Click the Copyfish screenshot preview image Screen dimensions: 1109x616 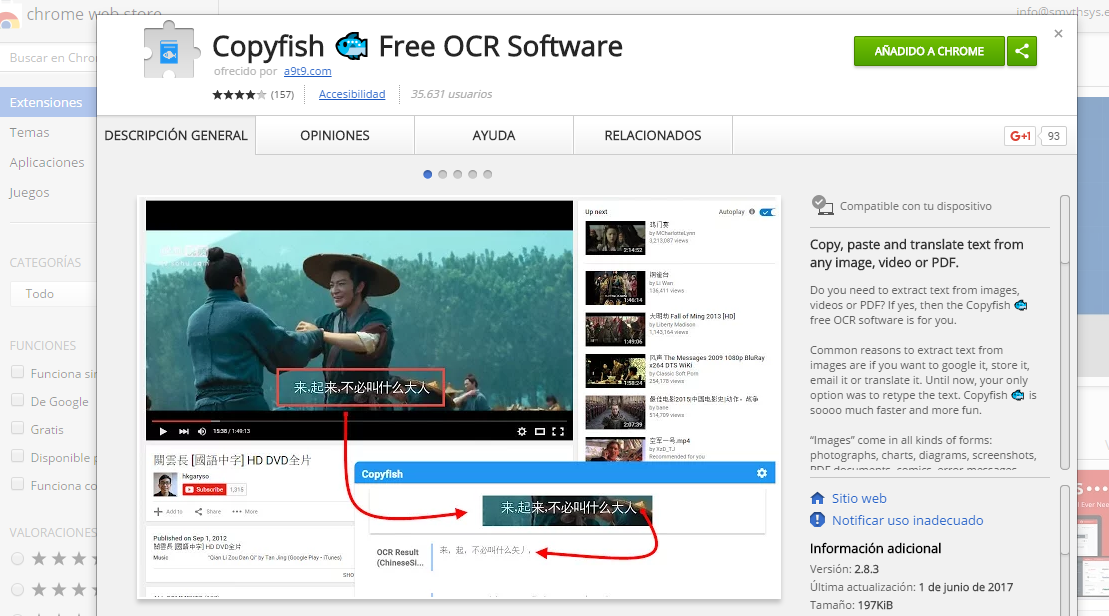tap(459, 397)
